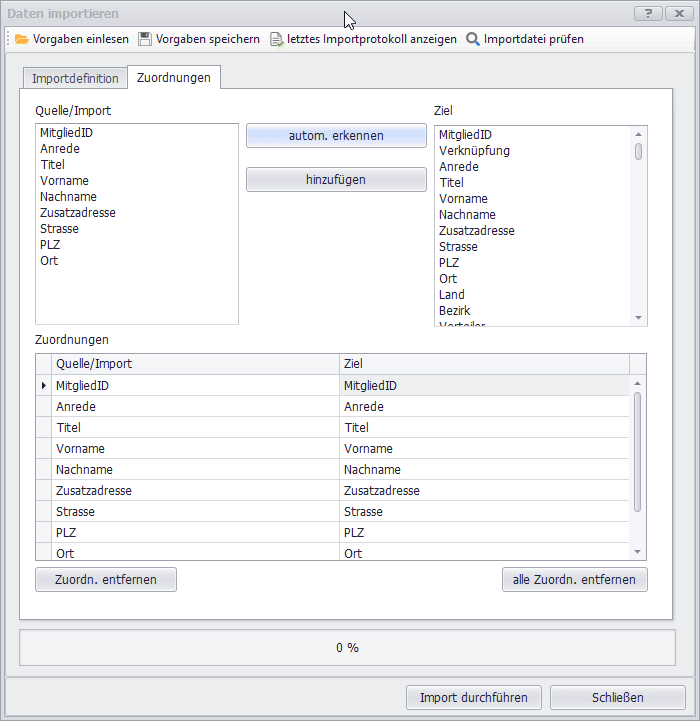This screenshot has height=721, width=700.
Task: Click the Importdatei prüfen magnifier icon
Action: (x=473, y=39)
